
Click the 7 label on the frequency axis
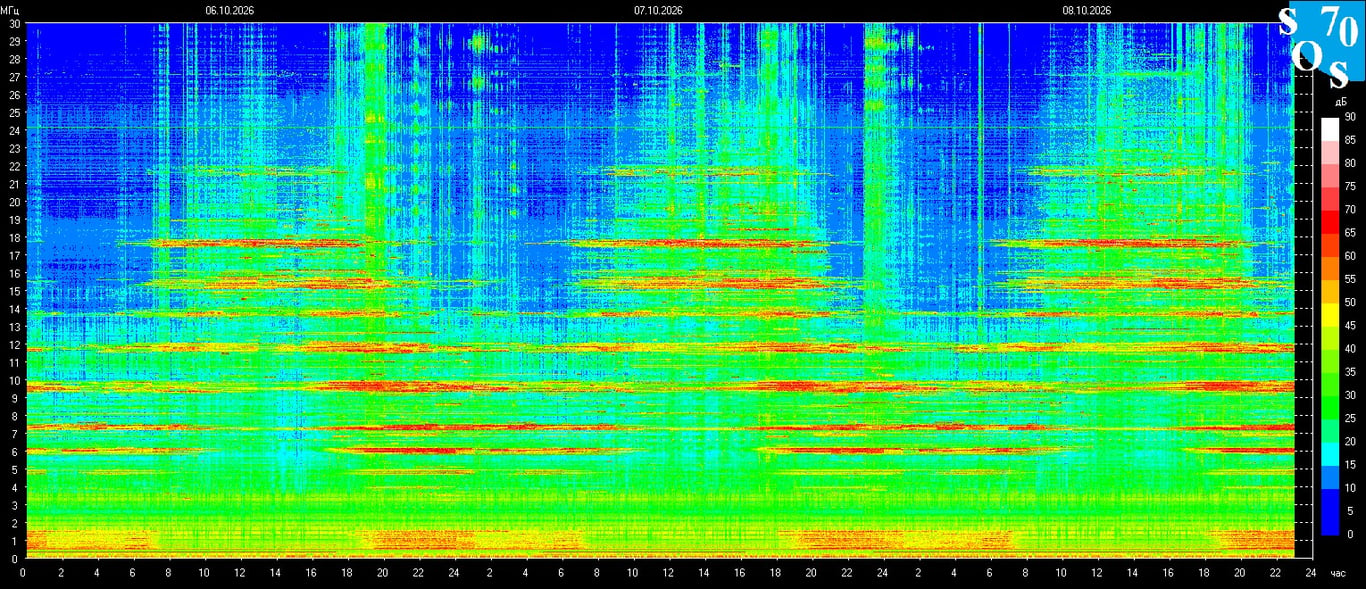click(17, 434)
